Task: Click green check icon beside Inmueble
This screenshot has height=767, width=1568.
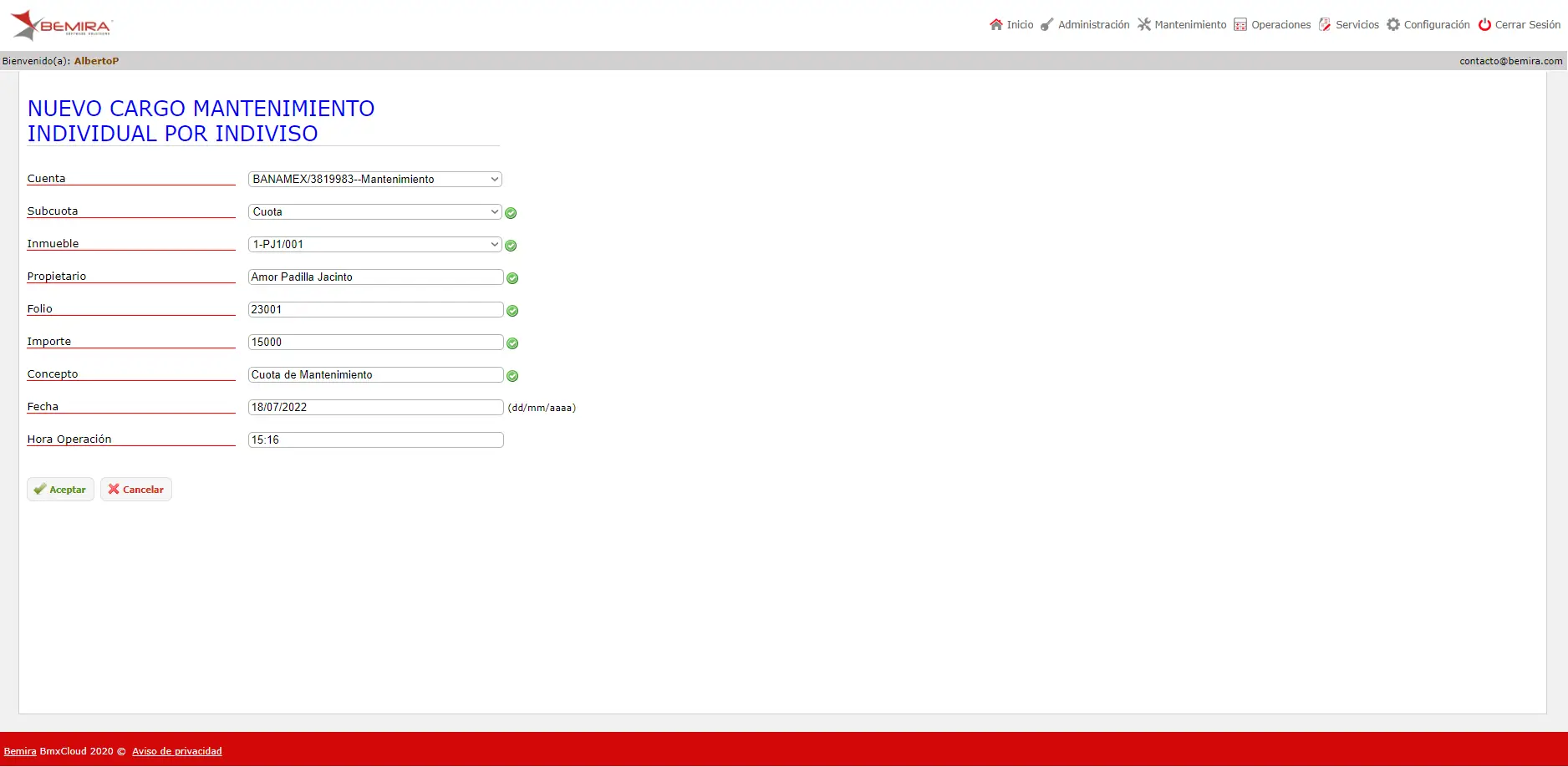Action: 511,246
